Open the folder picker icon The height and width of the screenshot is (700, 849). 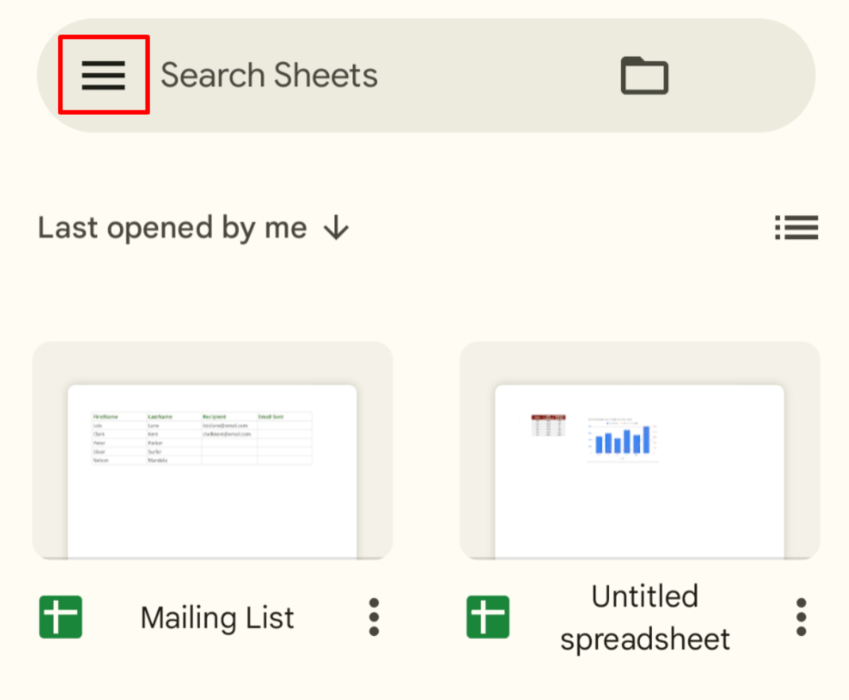645,75
